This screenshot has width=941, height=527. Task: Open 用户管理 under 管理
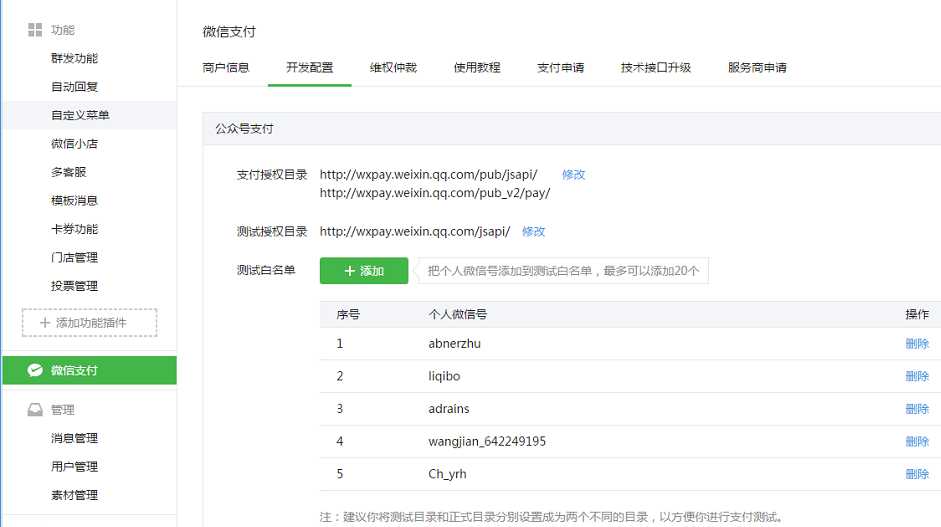[x=74, y=466]
